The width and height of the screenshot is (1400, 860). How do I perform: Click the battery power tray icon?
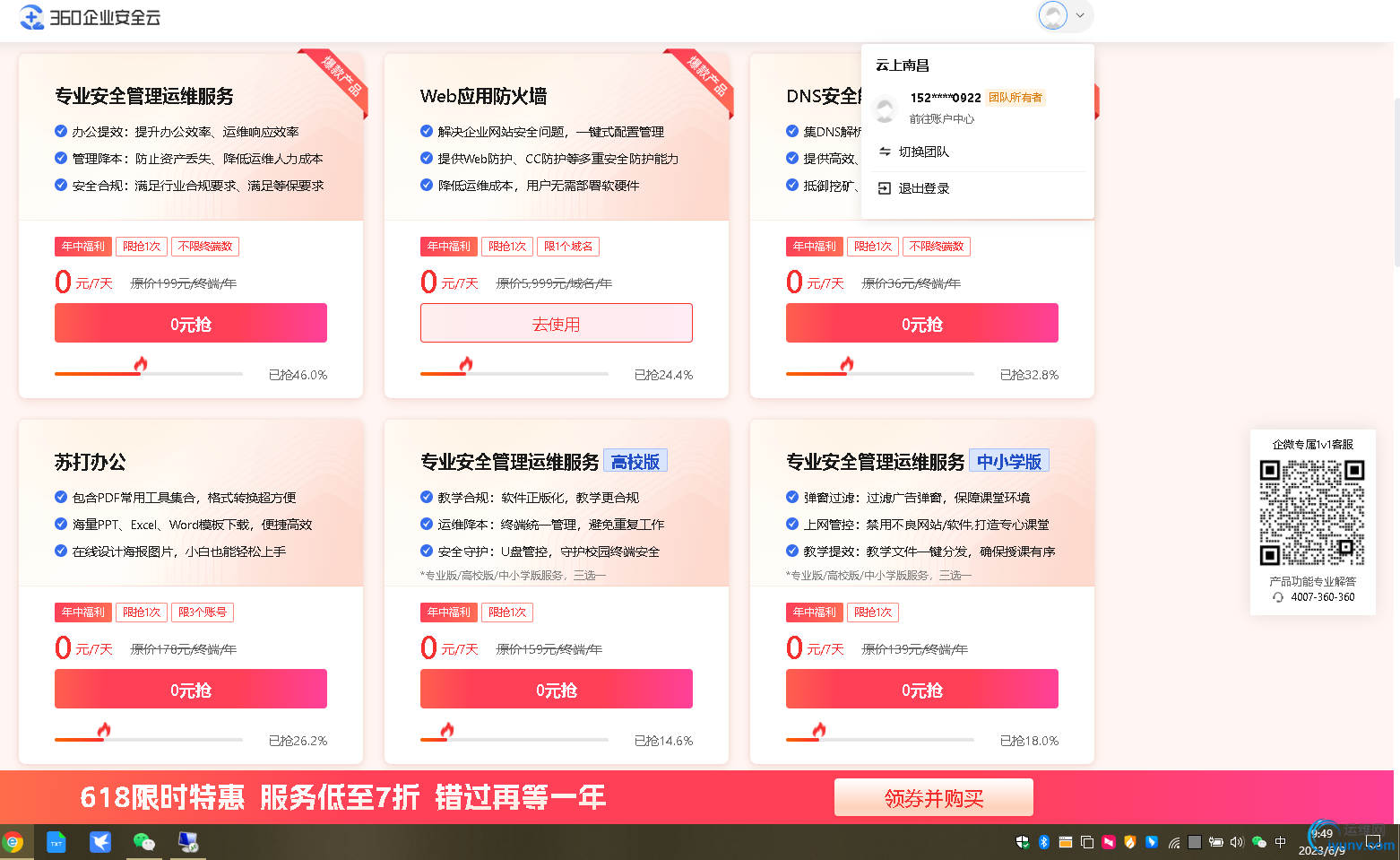click(1216, 842)
